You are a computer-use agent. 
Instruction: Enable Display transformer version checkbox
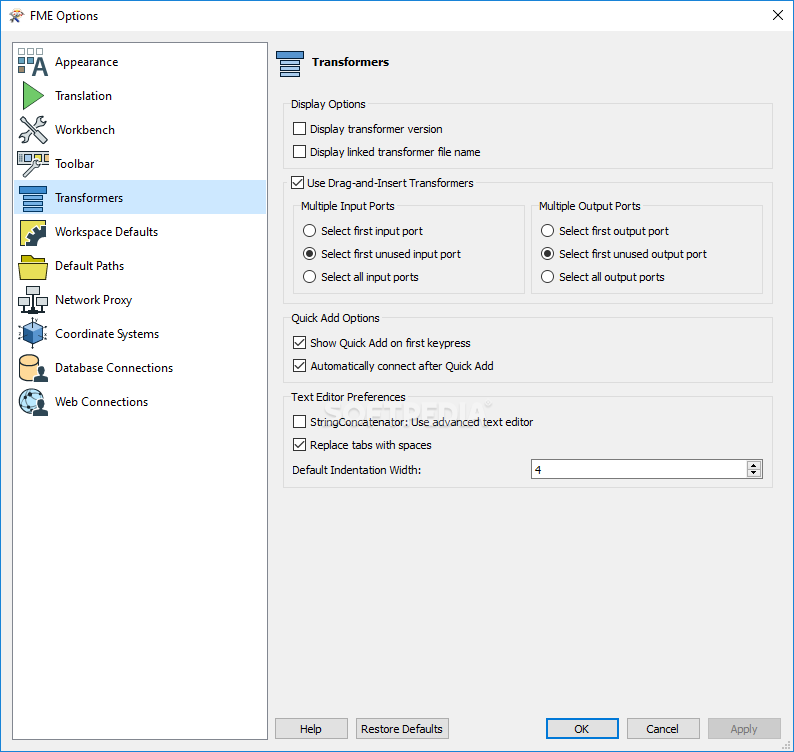(299, 129)
